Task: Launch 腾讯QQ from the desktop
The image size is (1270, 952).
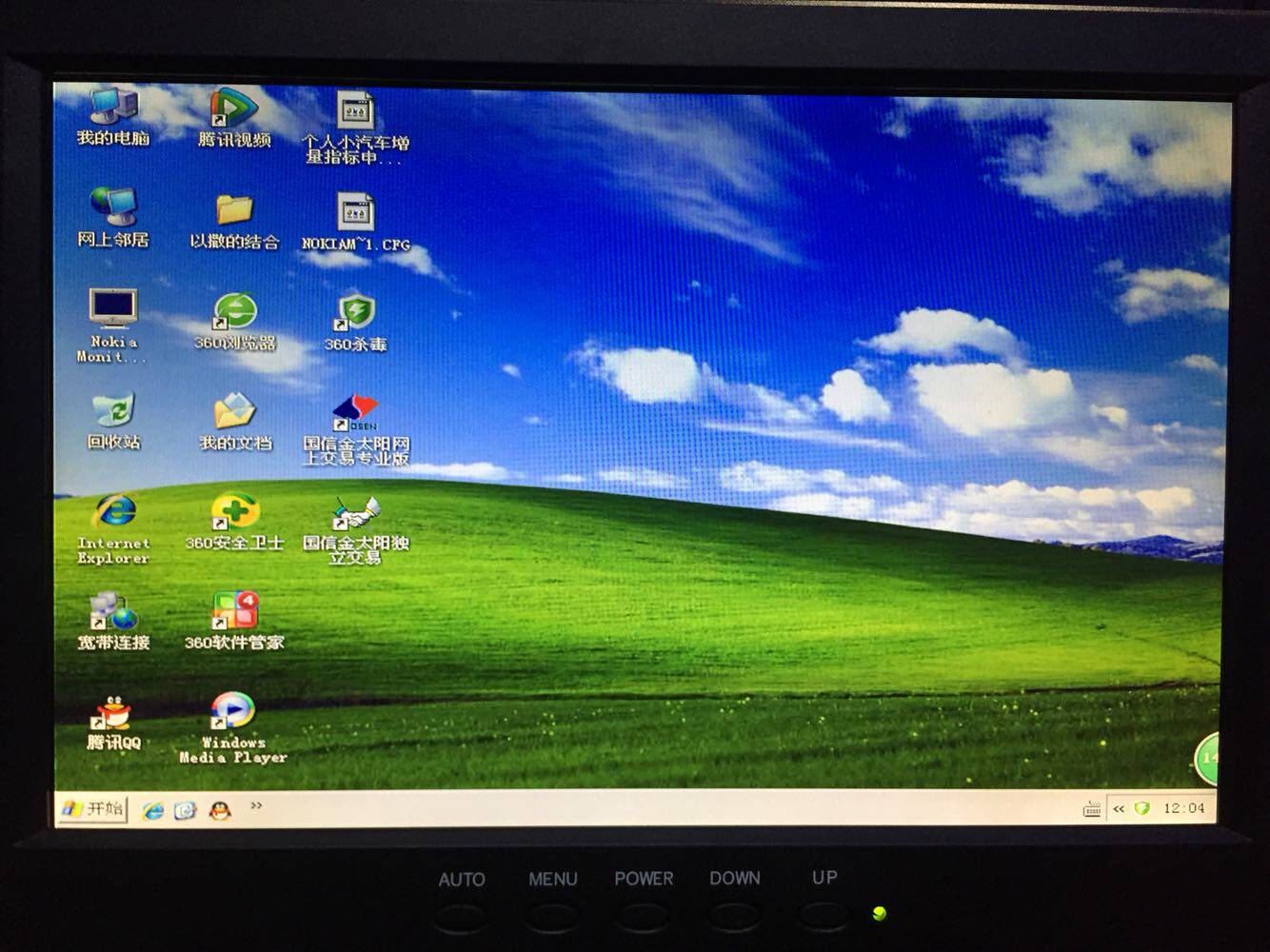Action: (x=114, y=723)
